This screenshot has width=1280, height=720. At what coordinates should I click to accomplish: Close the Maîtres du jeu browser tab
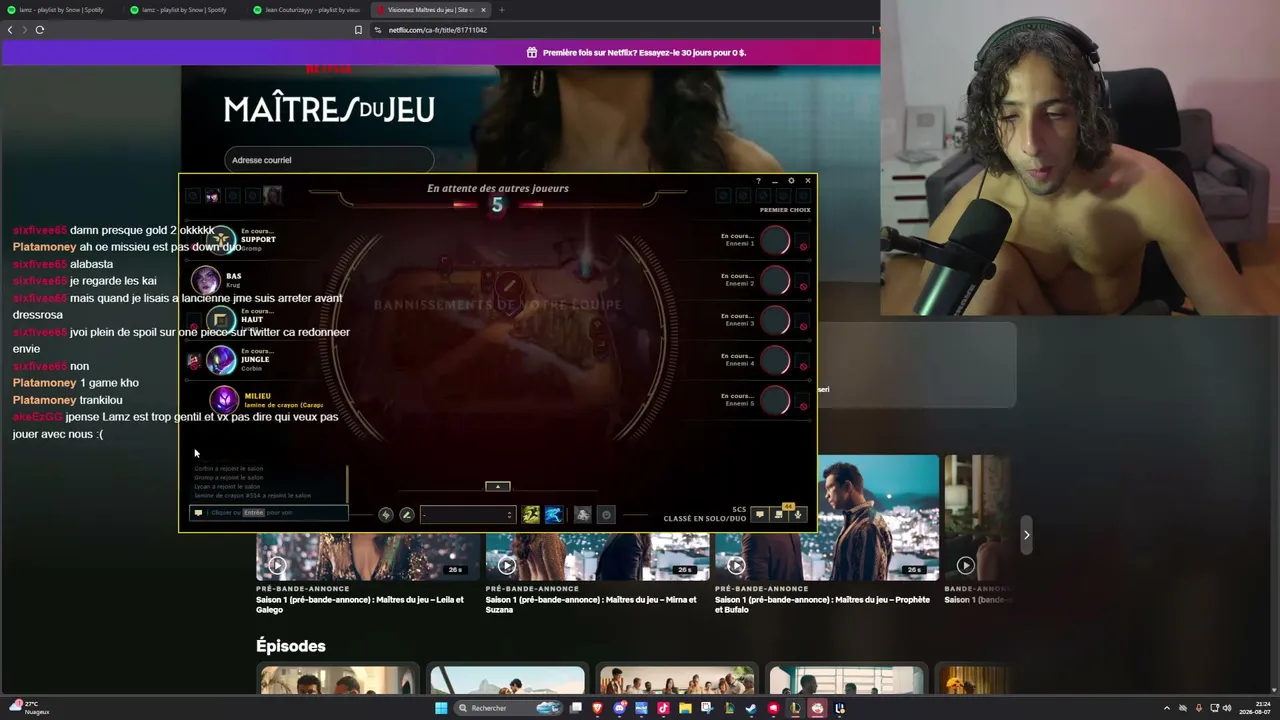(x=483, y=10)
